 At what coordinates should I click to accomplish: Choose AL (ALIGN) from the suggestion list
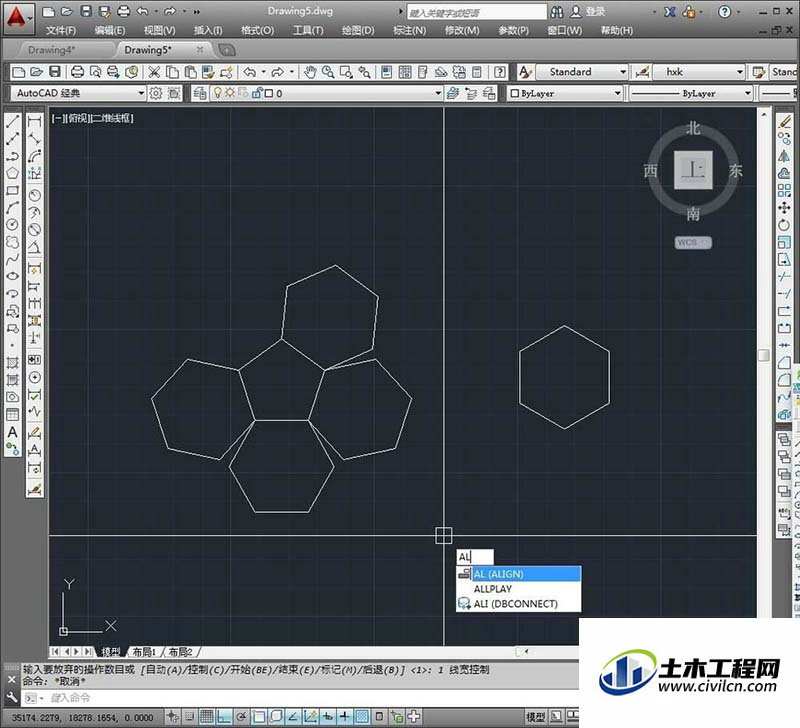(x=519, y=574)
